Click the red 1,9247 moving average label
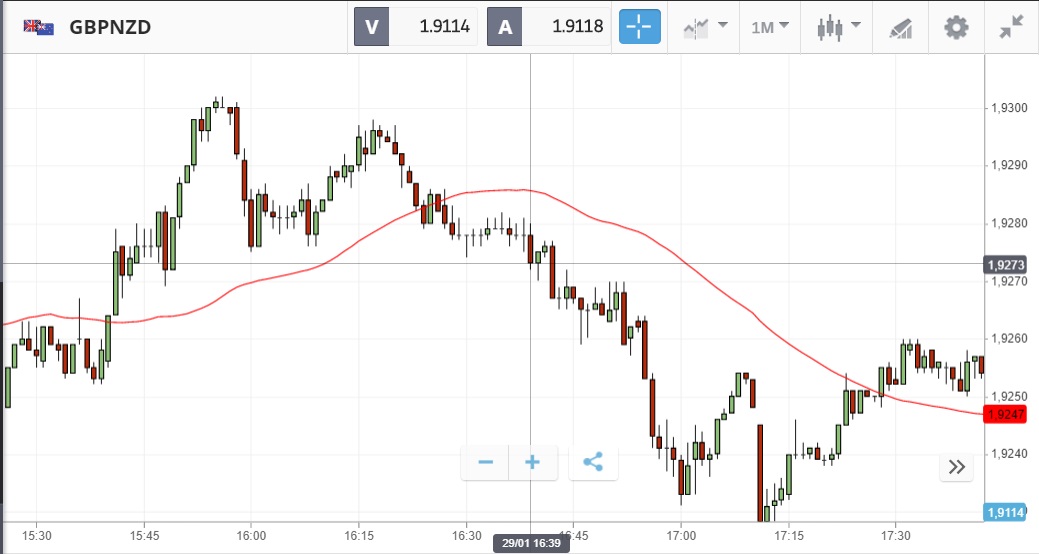This screenshot has width=1039, height=554. pos(1005,414)
